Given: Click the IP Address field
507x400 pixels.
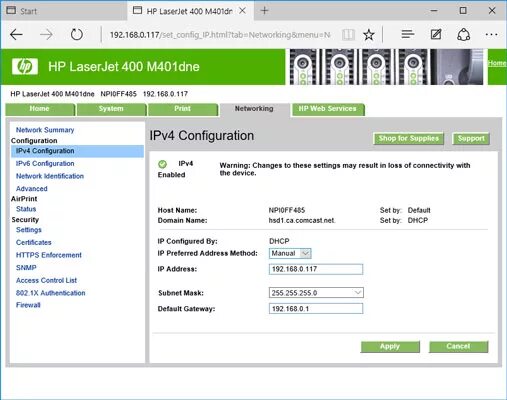Looking at the screenshot, I should (316, 269).
